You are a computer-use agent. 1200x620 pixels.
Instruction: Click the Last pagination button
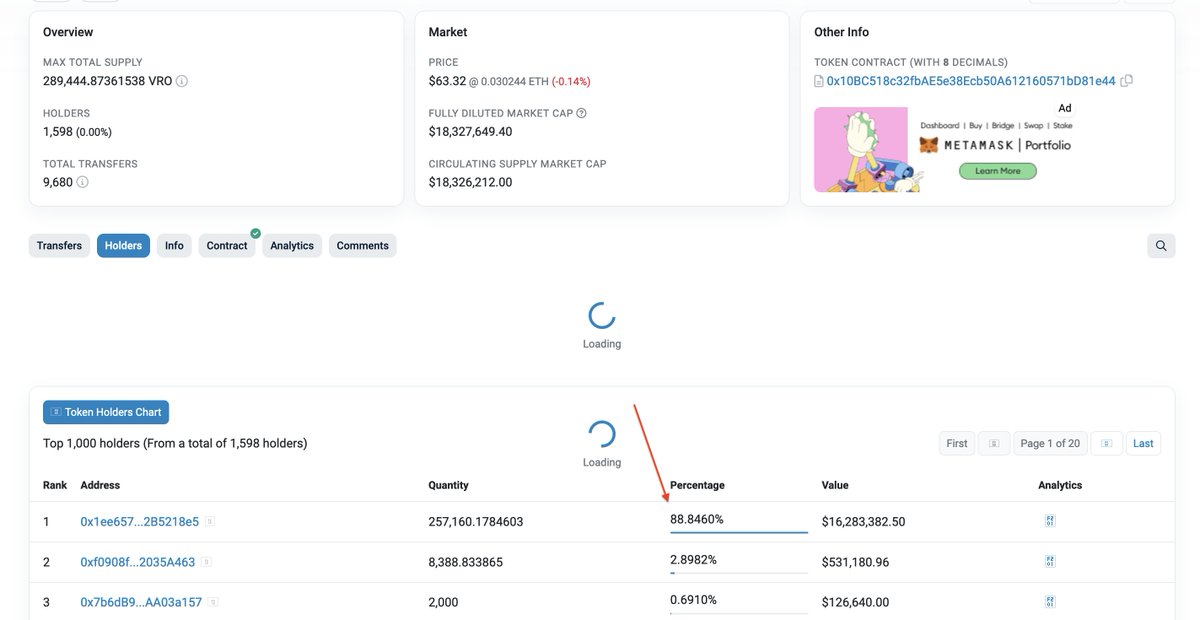pos(1143,442)
